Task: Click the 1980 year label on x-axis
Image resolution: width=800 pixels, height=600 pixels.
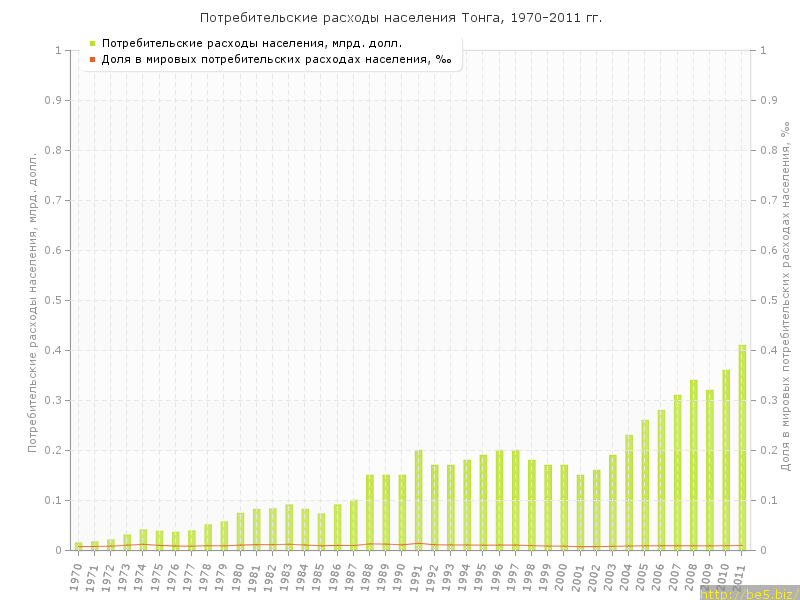Action: click(x=238, y=577)
